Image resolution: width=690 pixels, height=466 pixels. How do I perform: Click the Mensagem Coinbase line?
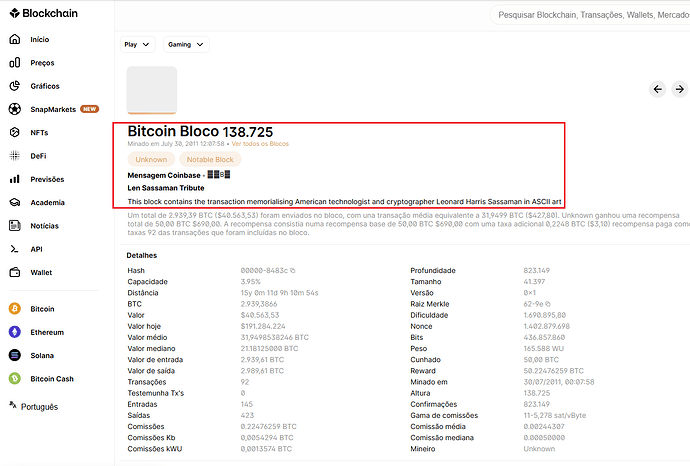[179, 175]
